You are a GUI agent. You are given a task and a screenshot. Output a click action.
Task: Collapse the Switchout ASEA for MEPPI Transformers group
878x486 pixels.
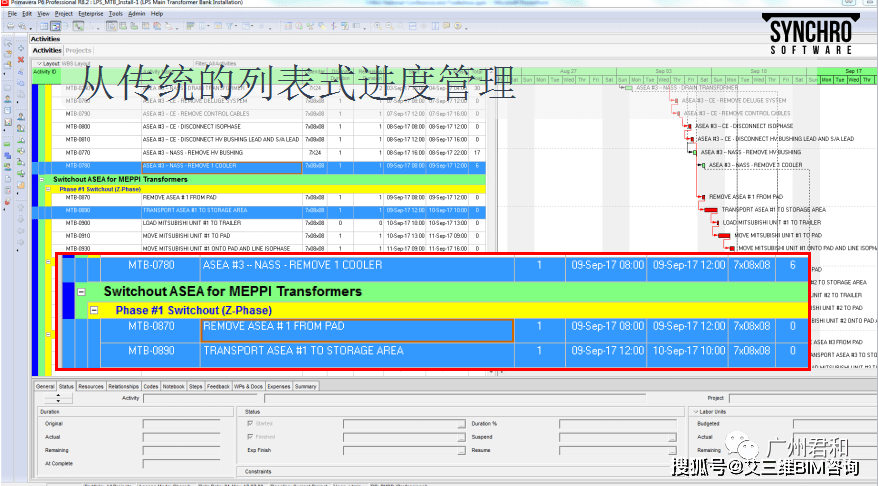pyautogui.click(x=41, y=180)
